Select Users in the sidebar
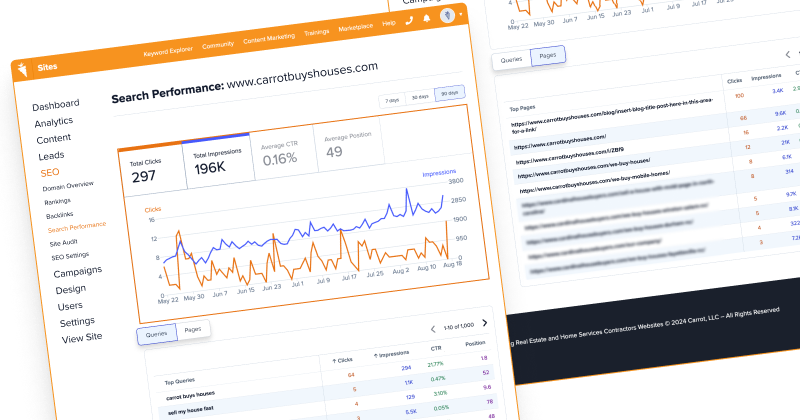Viewport: 800px width, 420px height. [70, 306]
